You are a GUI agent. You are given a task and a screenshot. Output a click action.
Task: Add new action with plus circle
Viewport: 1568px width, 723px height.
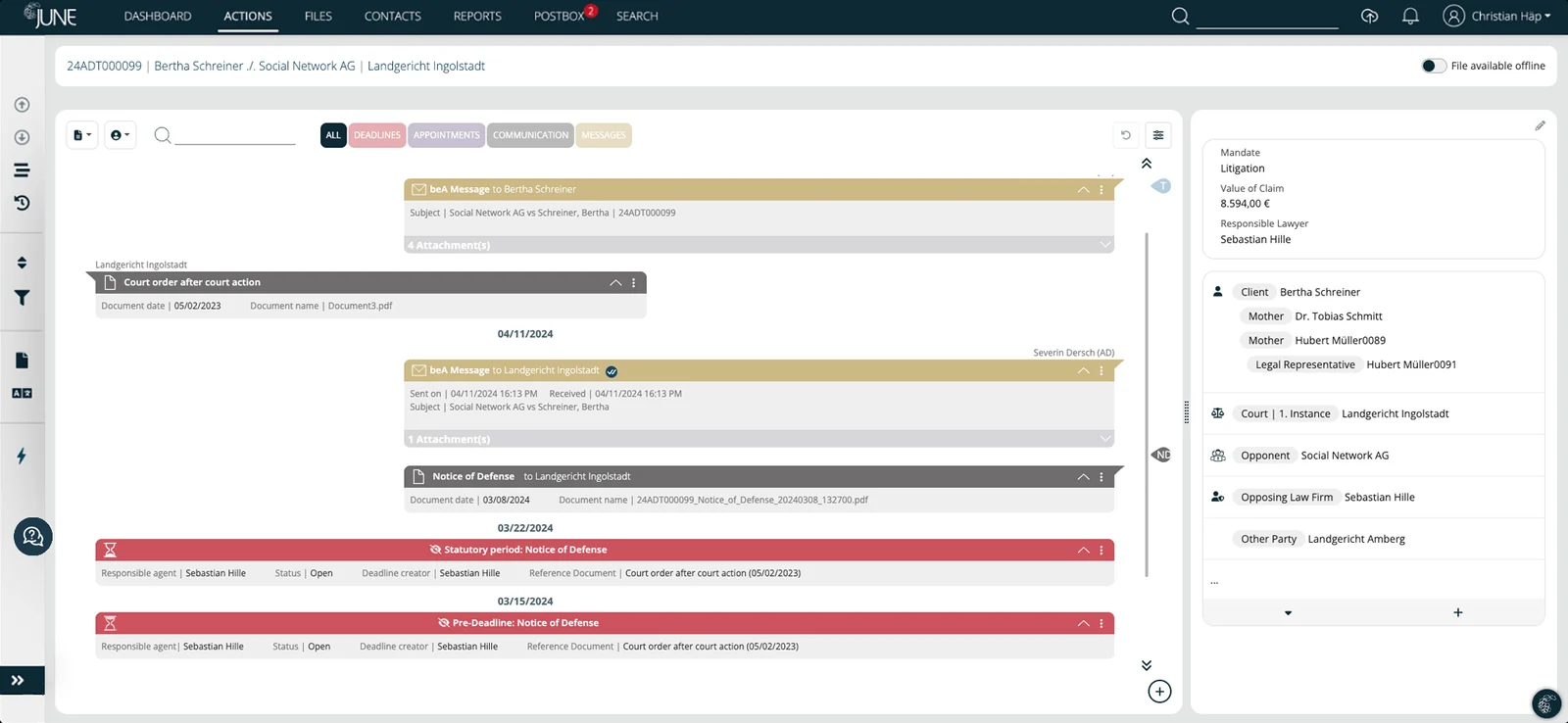point(1159,692)
